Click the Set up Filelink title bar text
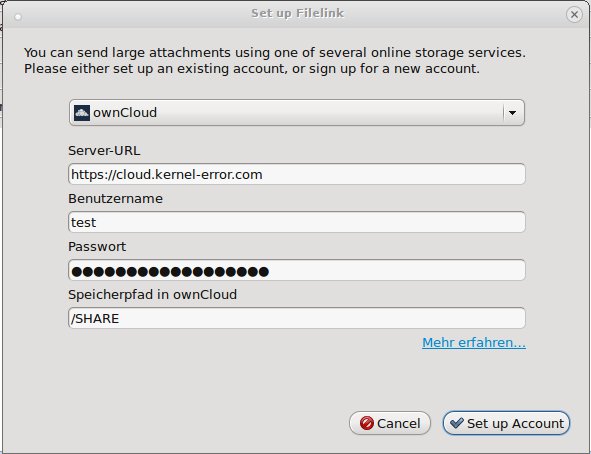 tap(297, 13)
